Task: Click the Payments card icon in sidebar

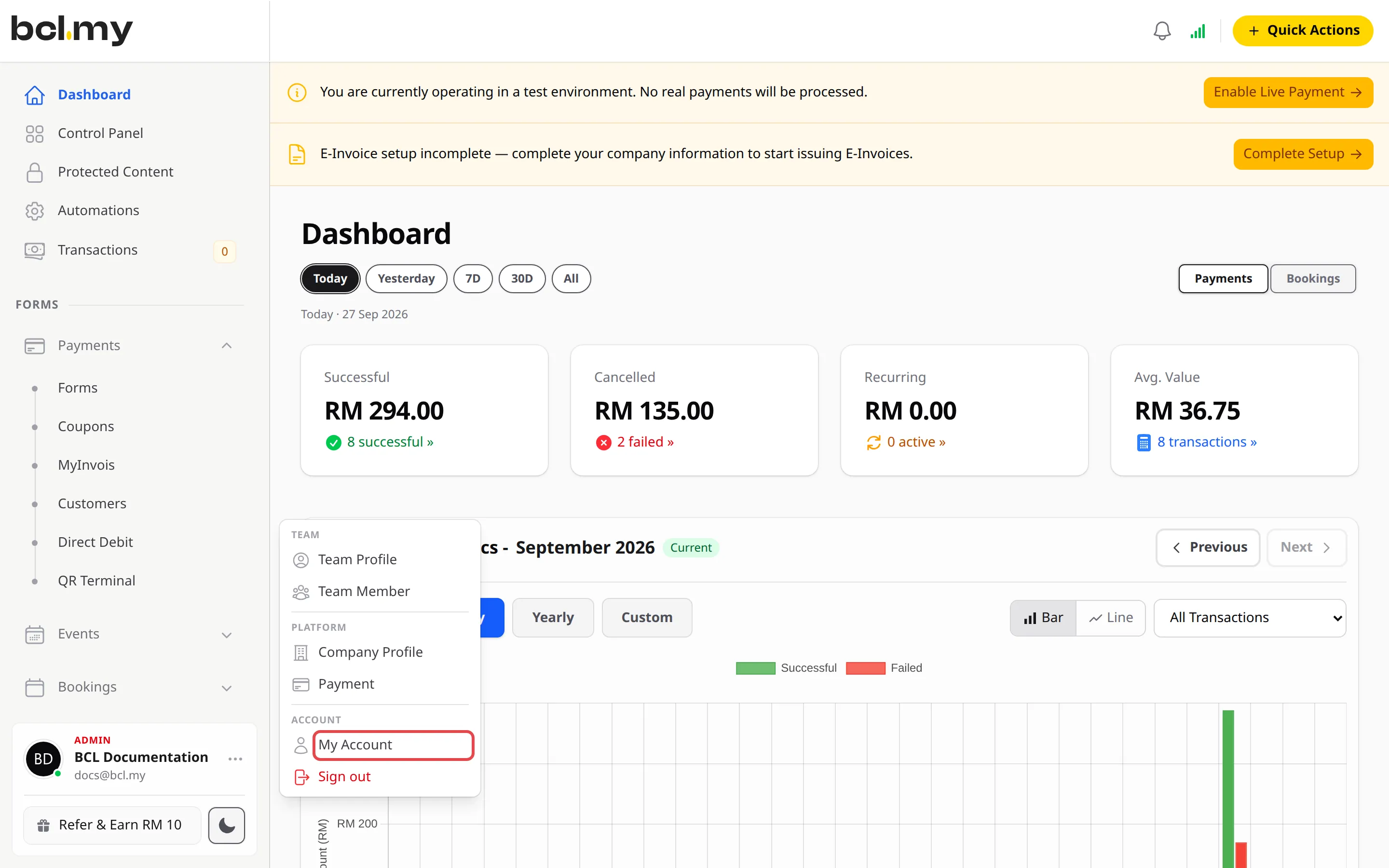Action: [x=34, y=346]
